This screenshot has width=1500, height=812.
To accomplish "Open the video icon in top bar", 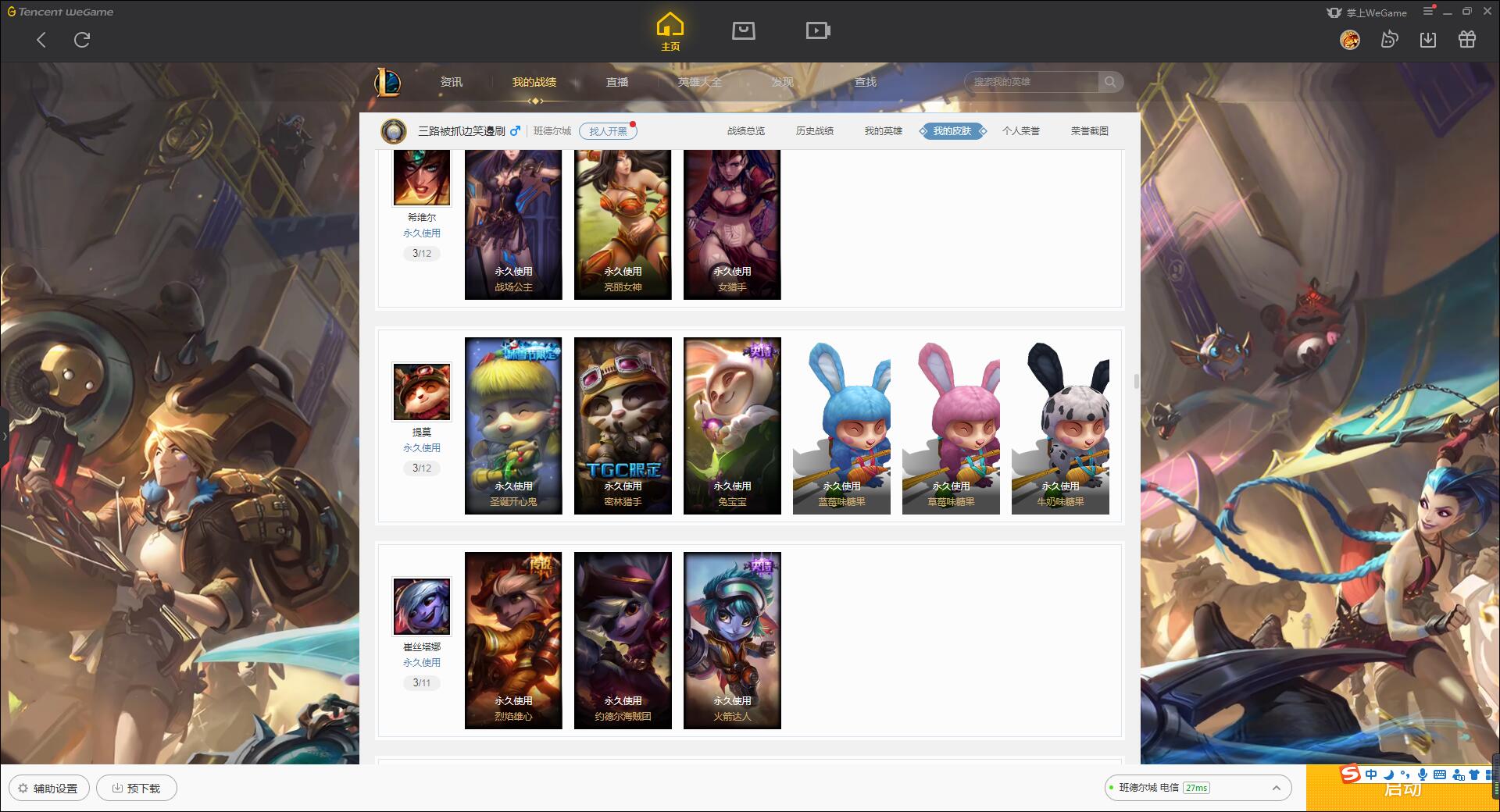I will [x=818, y=30].
